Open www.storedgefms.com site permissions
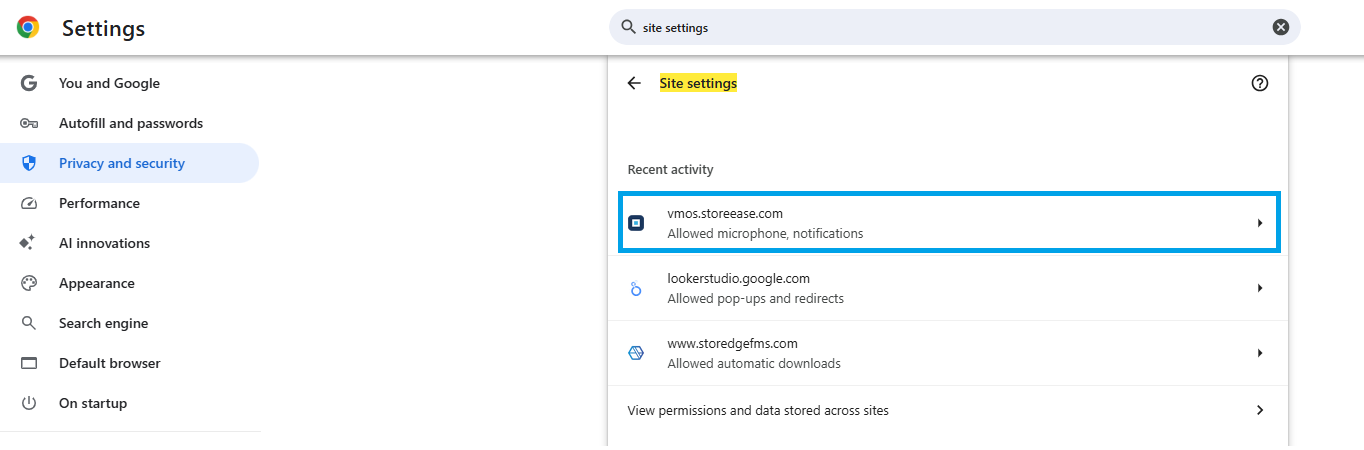Viewport: 1364px width, 450px height. (948, 353)
